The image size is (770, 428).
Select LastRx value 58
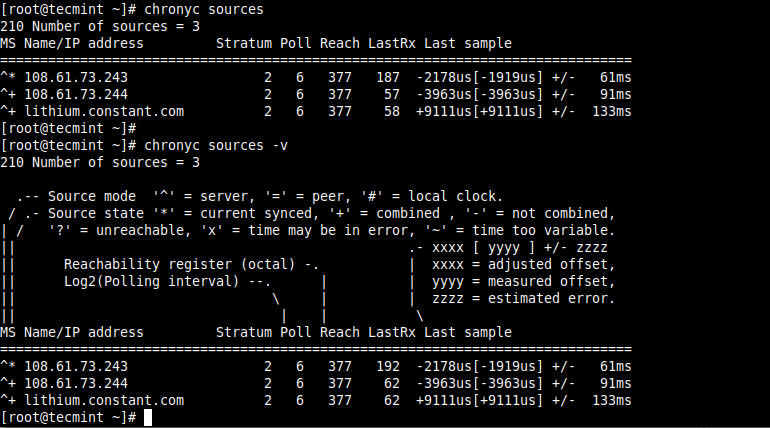pyautogui.click(x=391, y=111)
